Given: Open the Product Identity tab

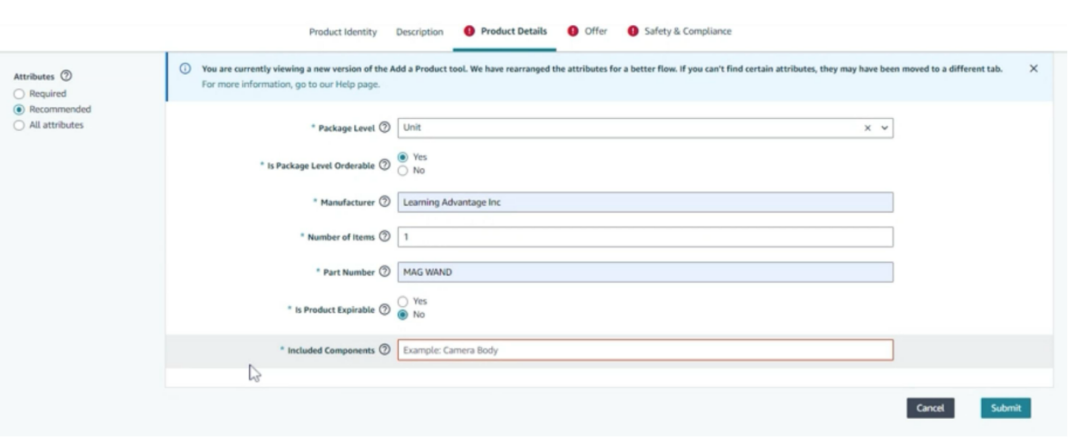Looking at the screenshot, I should click(342, 32).
